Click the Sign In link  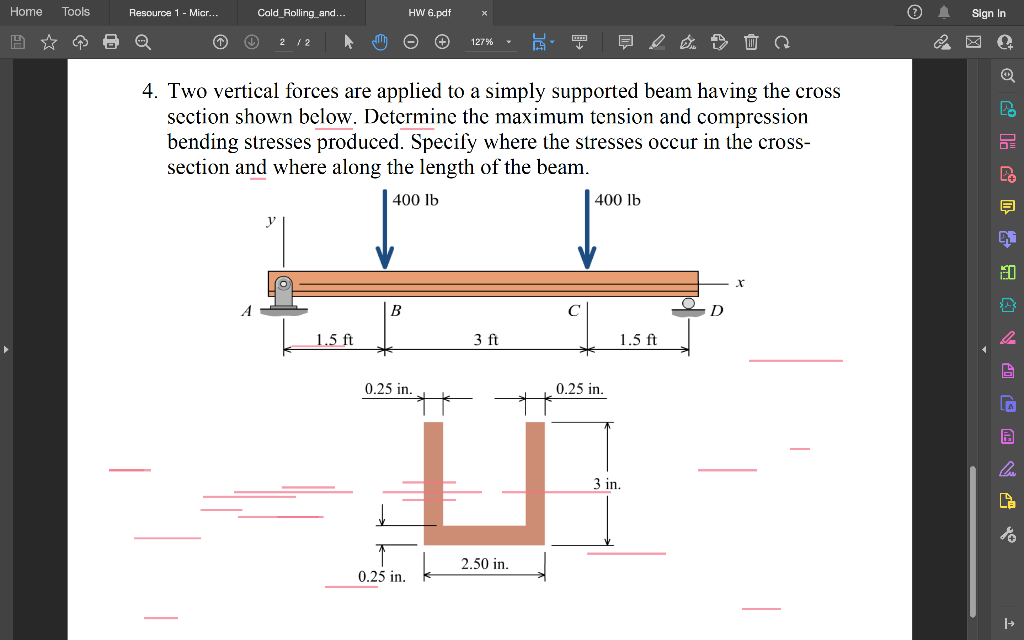pyautogui.click(x=988, y=13)
